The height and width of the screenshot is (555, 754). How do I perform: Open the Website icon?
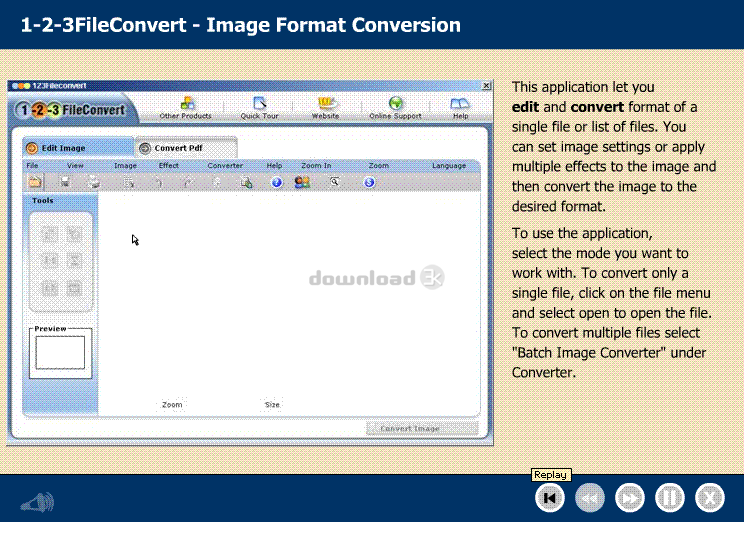[x=326, y=103]
